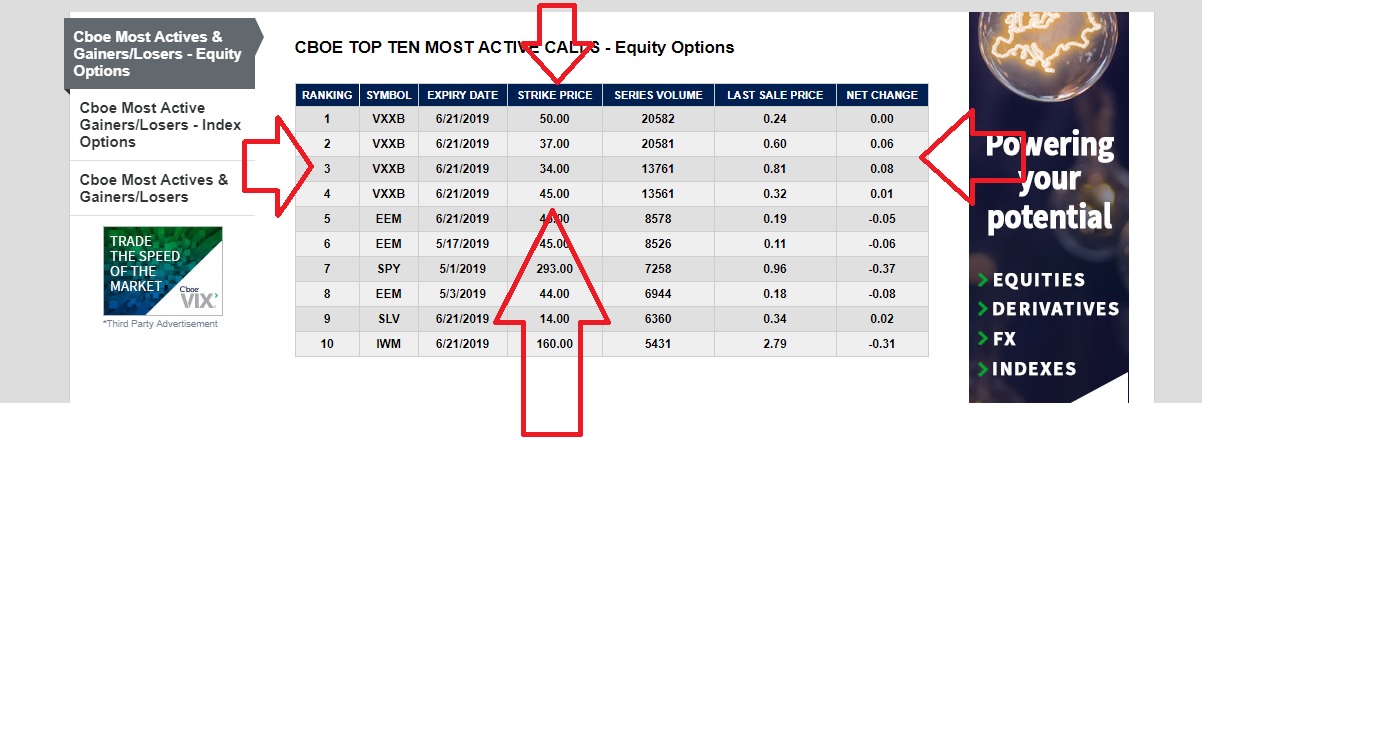Open Cboe Most Active Index Options page
This screenshot has height=746, width=1398.
click(161, 125)
